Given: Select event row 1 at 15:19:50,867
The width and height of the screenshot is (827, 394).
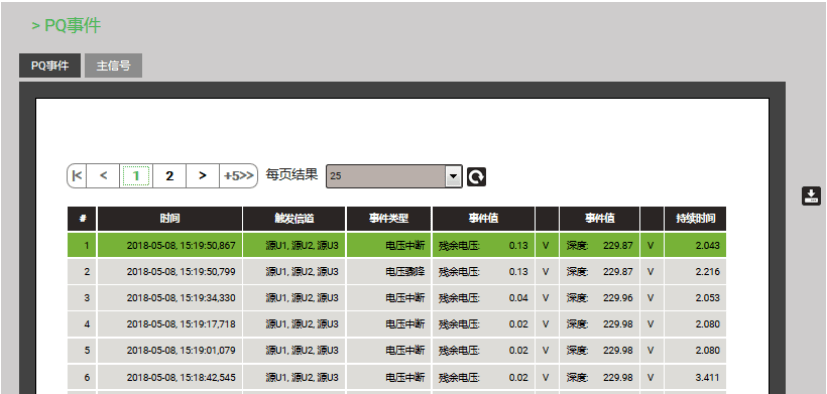Looking at the screenshot, I should [397, 245].
